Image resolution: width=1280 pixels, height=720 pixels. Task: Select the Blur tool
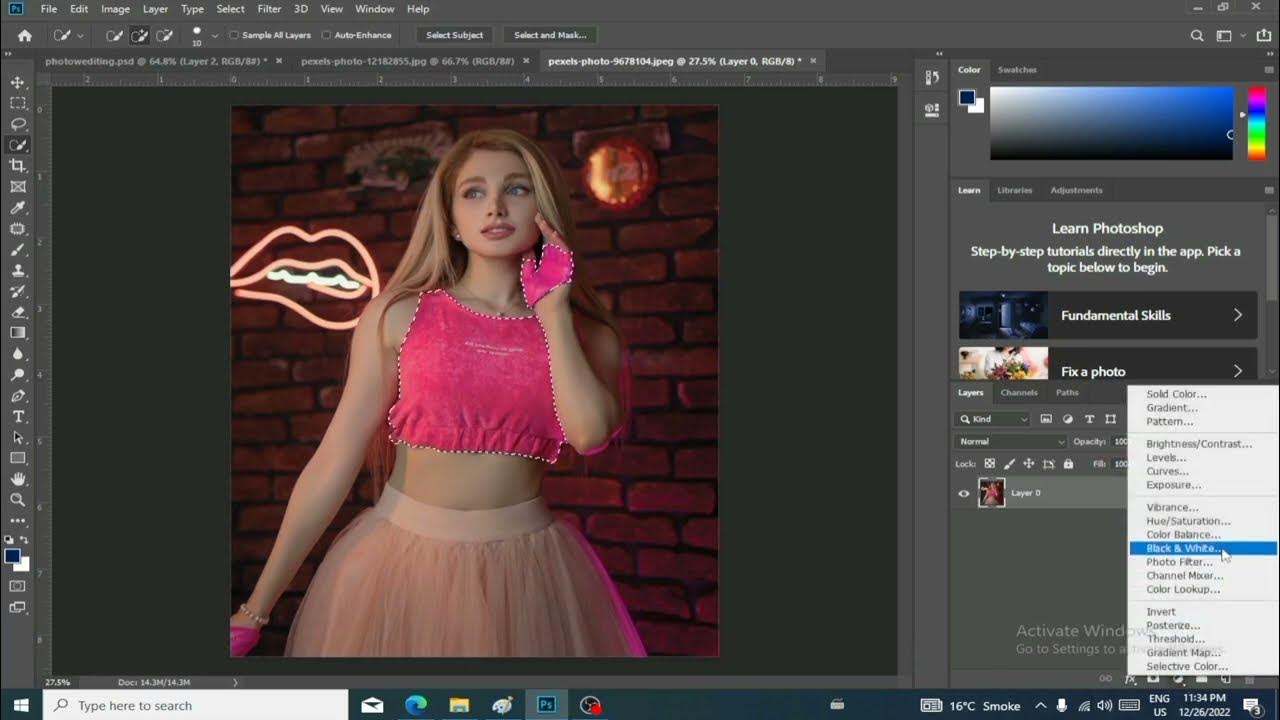[17, 354]
